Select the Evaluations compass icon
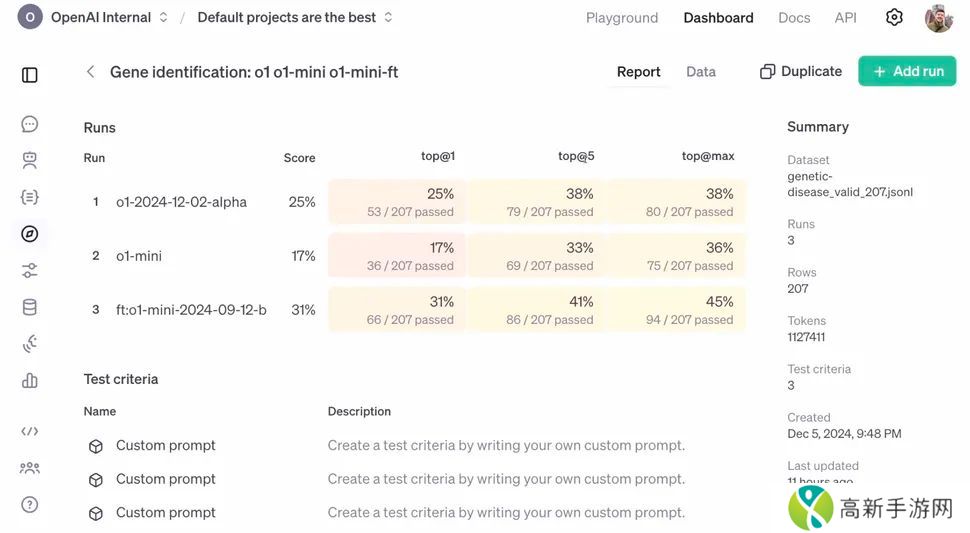970x533 pixels. (x=30, y=234)
